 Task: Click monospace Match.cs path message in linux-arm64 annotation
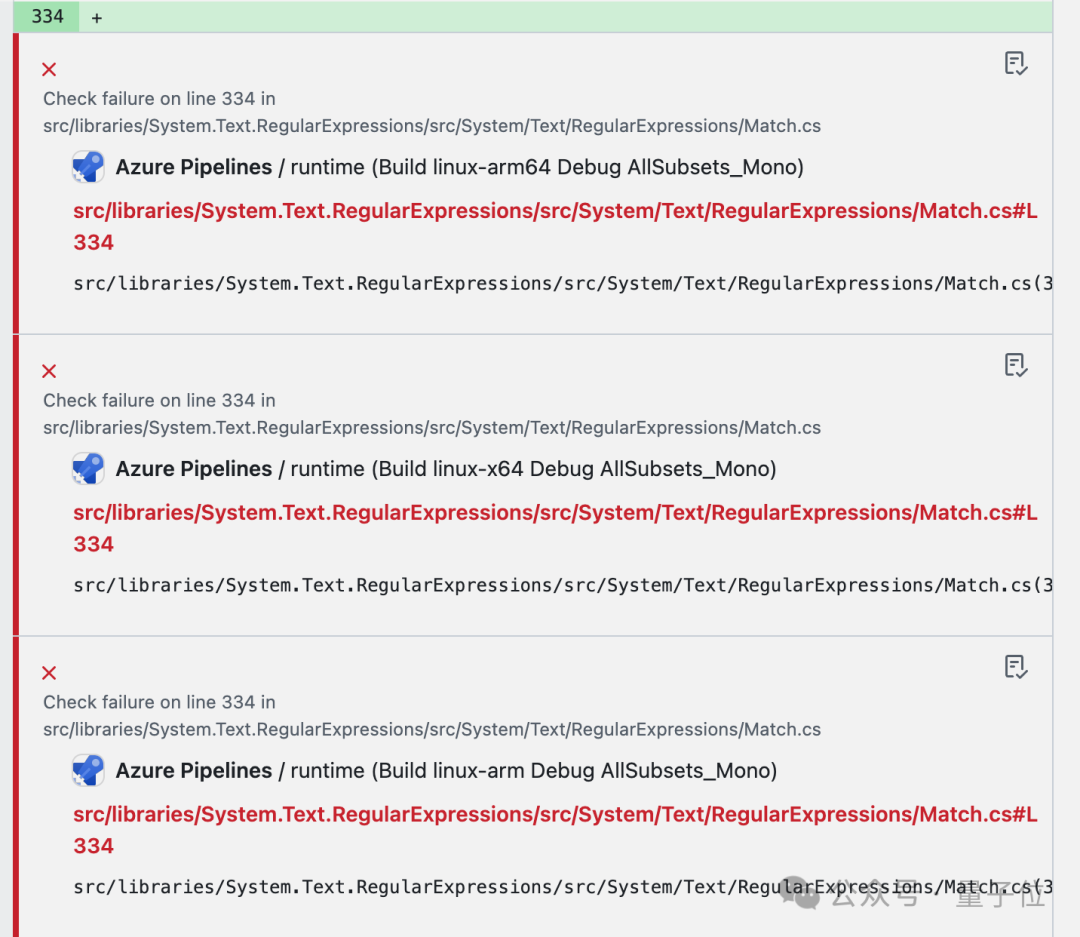[x=563, y=284]
